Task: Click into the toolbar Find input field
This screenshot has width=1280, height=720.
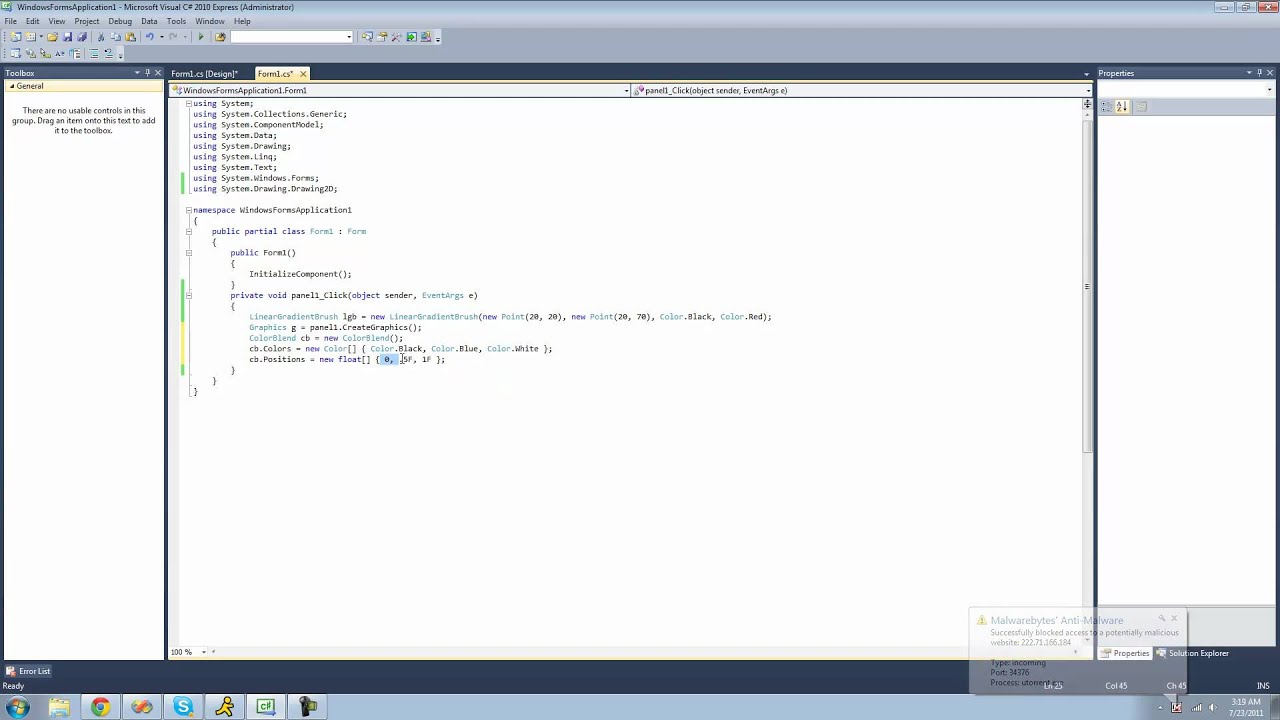Action: 287,37
